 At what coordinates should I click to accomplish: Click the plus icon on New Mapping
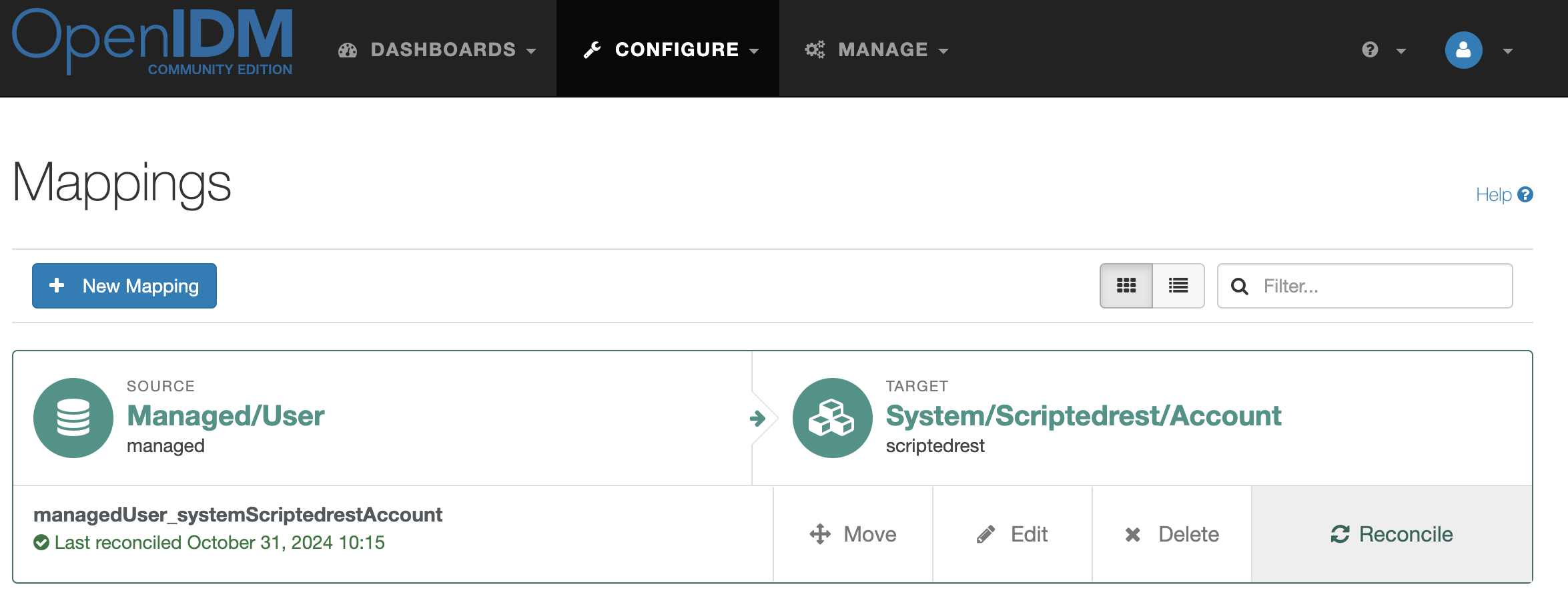(x=57, y=285)
